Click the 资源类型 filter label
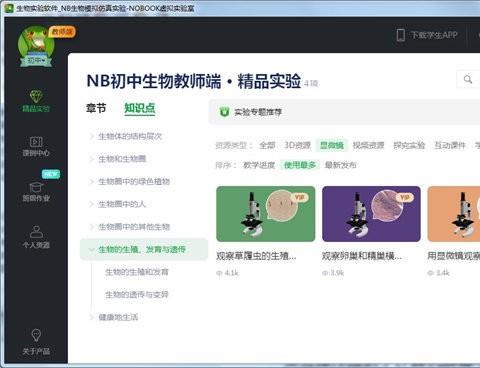Image resolution: width=480 pixels, height=368 pixels. point(234,145)
